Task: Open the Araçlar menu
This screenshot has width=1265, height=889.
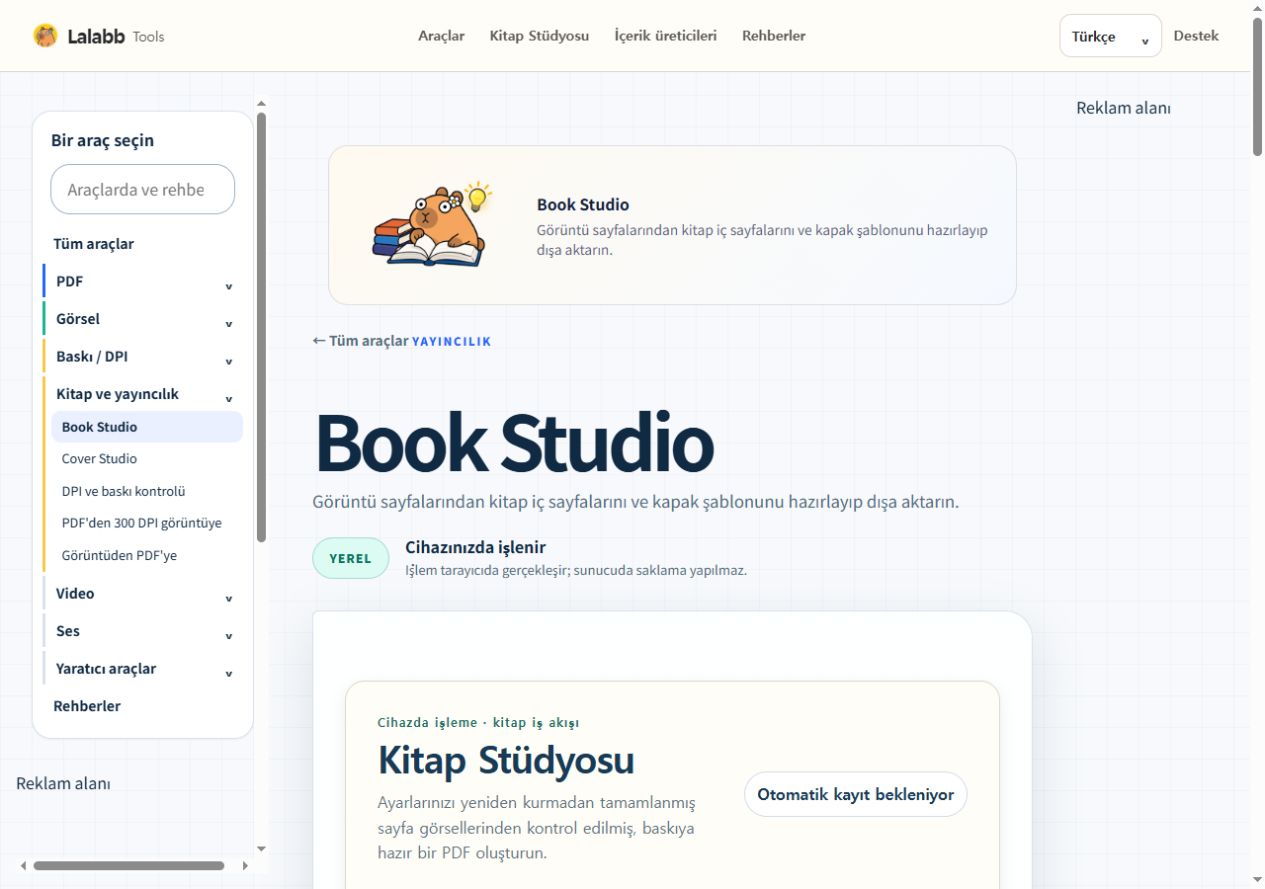Action: [x=441, y=36]
